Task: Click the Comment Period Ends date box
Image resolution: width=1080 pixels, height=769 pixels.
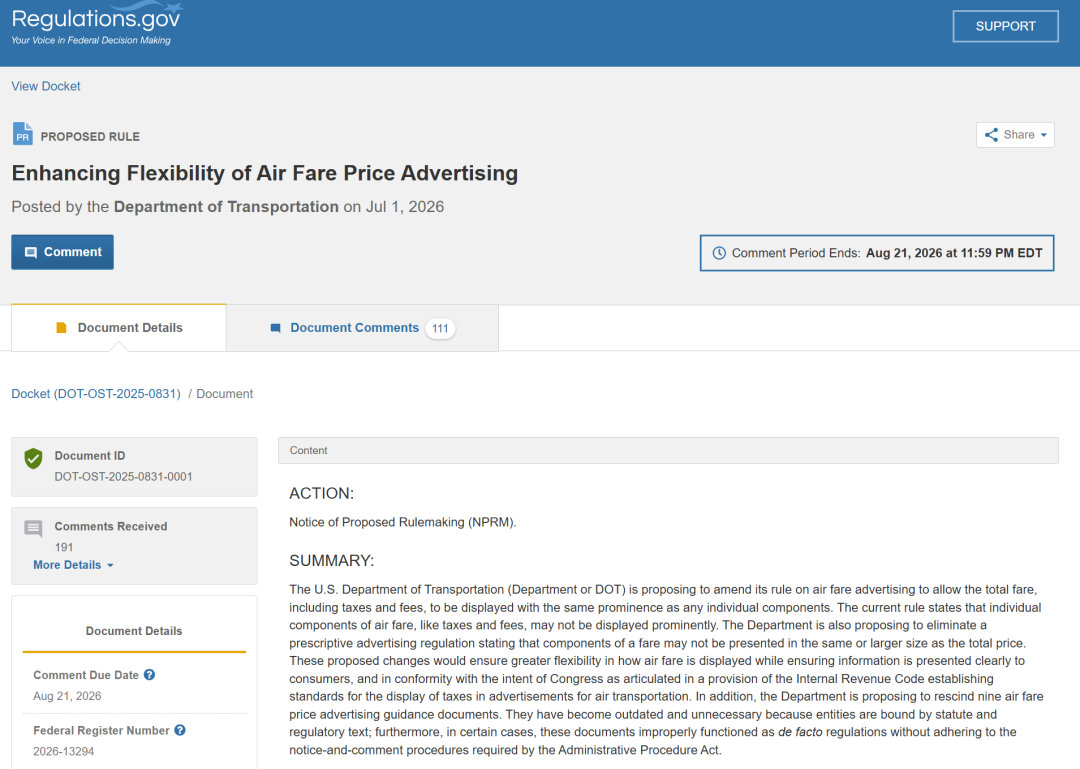Action: 877,253
